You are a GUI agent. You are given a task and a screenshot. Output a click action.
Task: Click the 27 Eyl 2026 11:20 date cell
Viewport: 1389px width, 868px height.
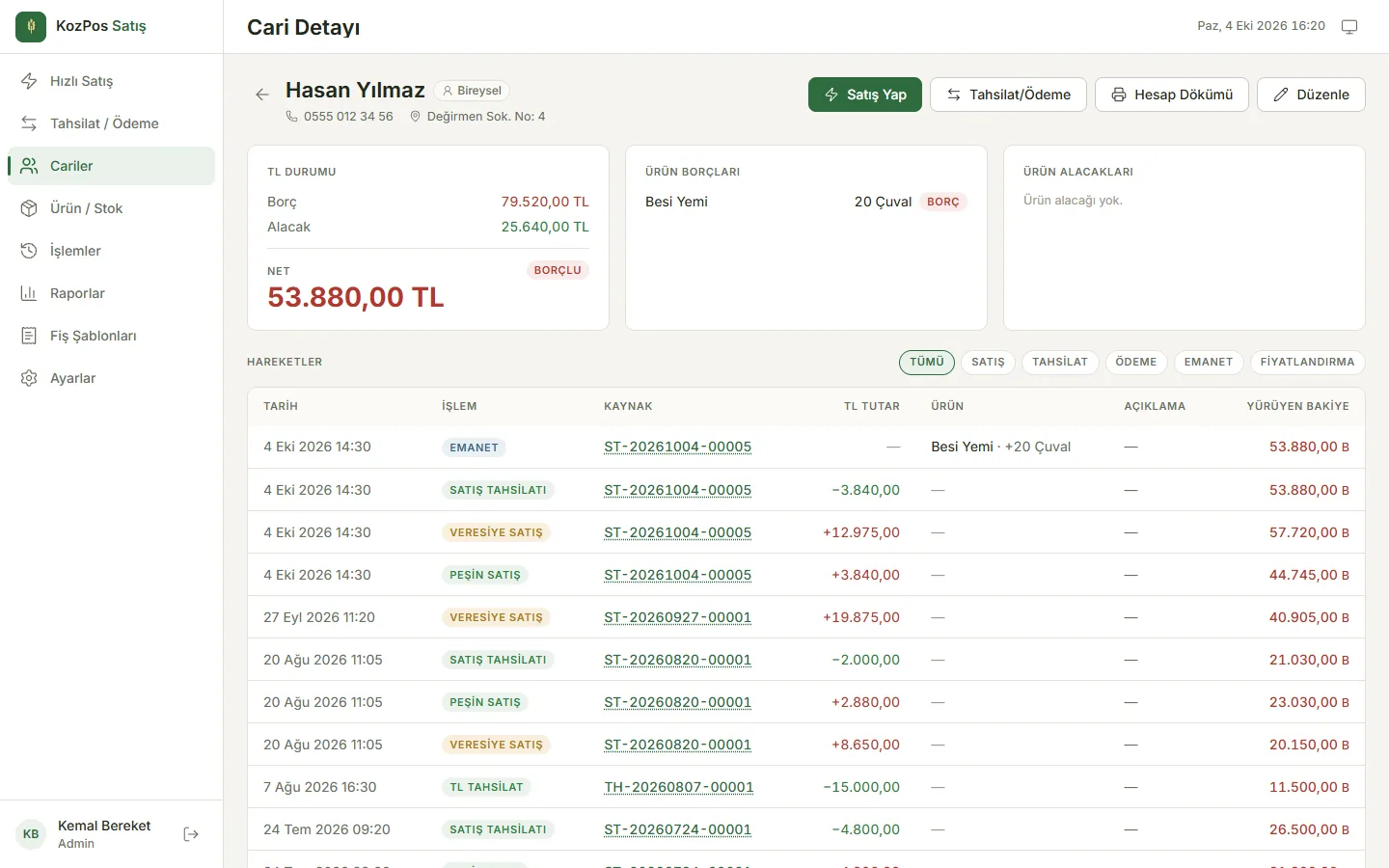point(319,617)
